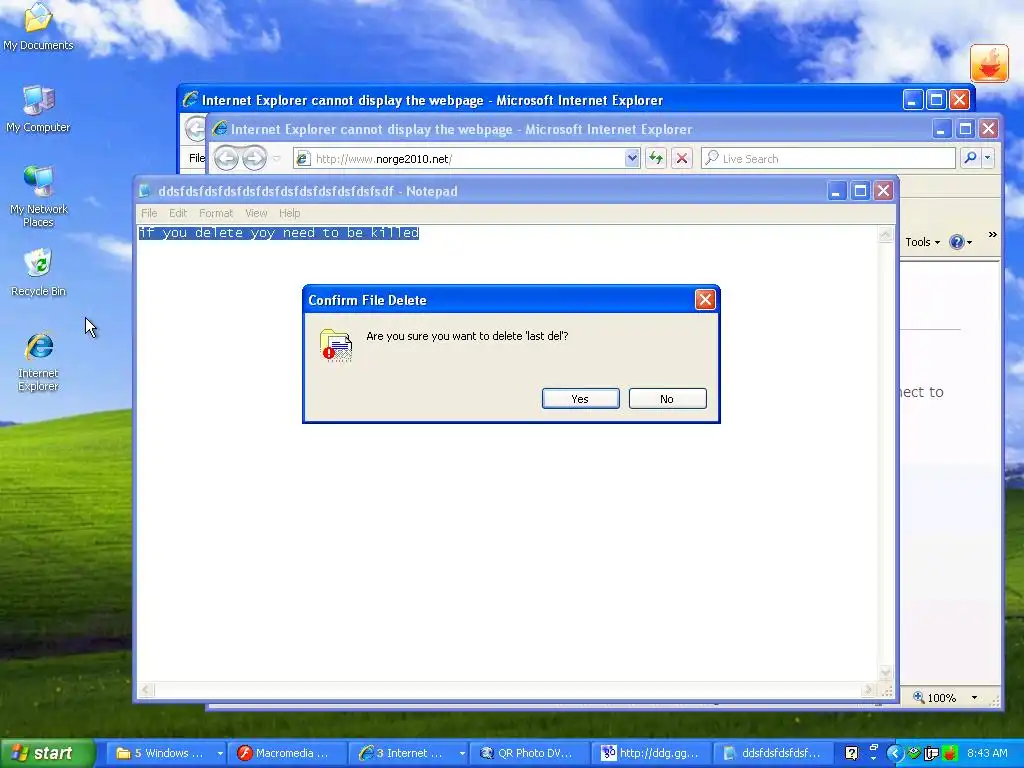Close the Notepad window
The image size is (1024, 768).
click(x=884, y=191)
